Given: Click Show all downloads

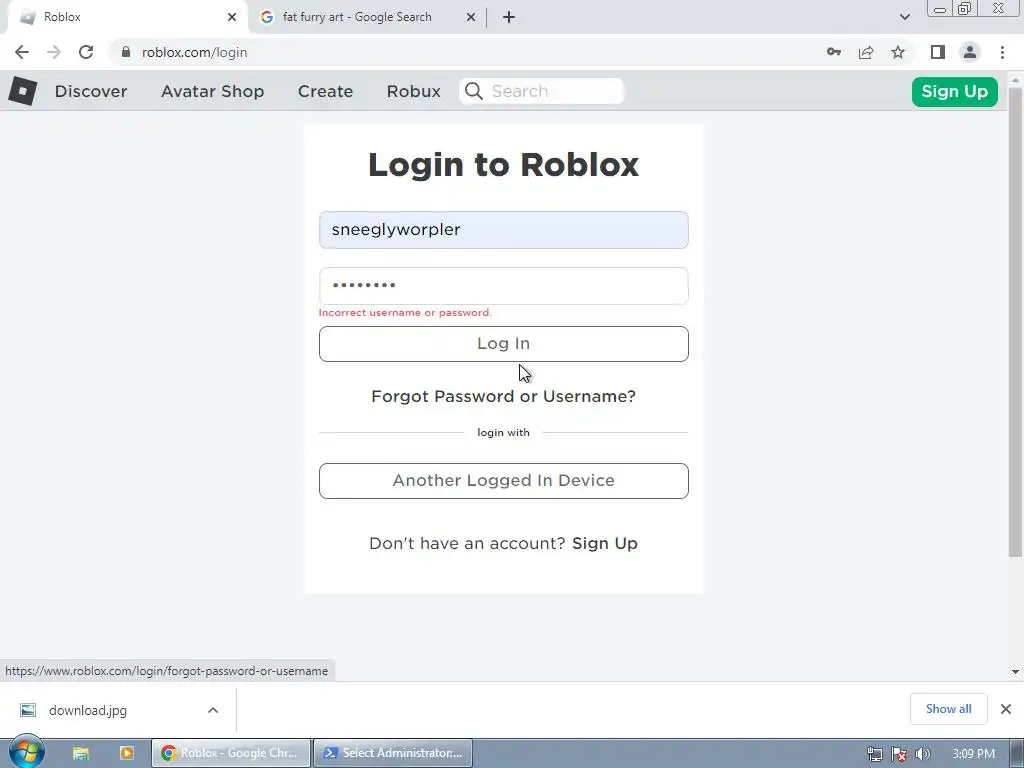Looking at the screenshot, I should click(x=948, y=709).
